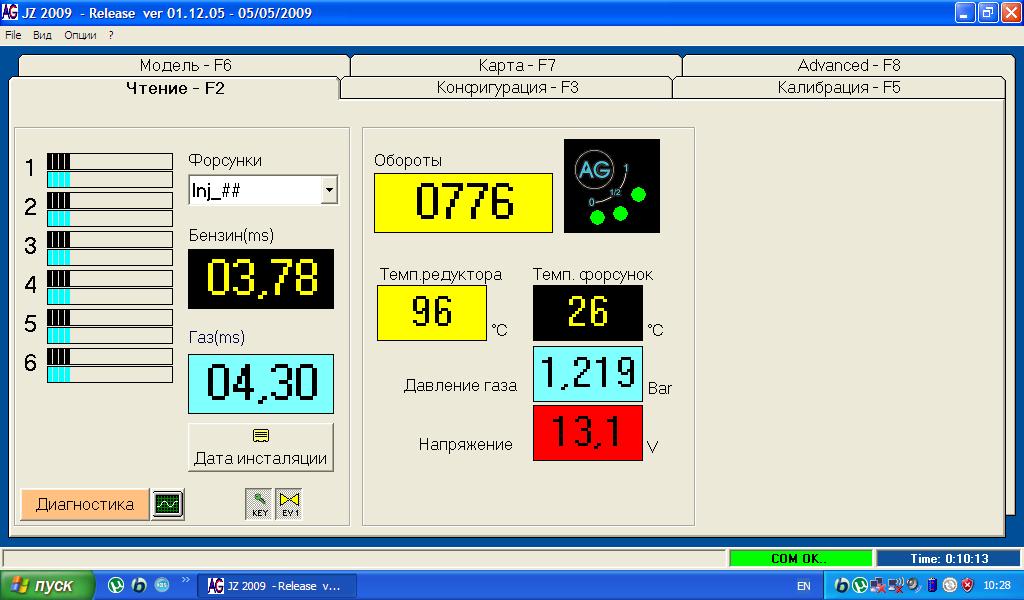Open the File menu
Viewport: 1024px width, 600px height.
pyautogui.click(x=13, y=34)
